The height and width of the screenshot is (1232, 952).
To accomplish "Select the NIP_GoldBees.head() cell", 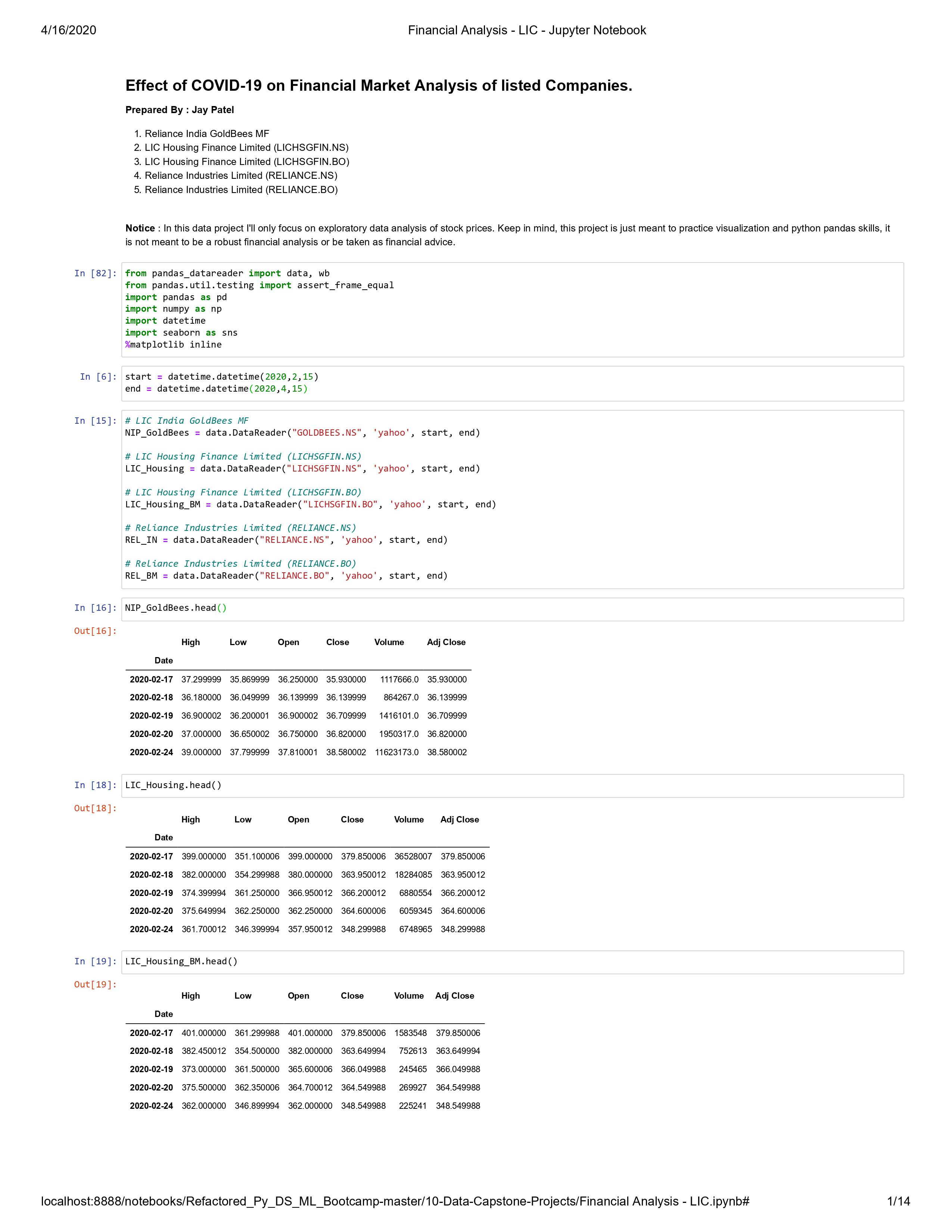I will 512,609.
